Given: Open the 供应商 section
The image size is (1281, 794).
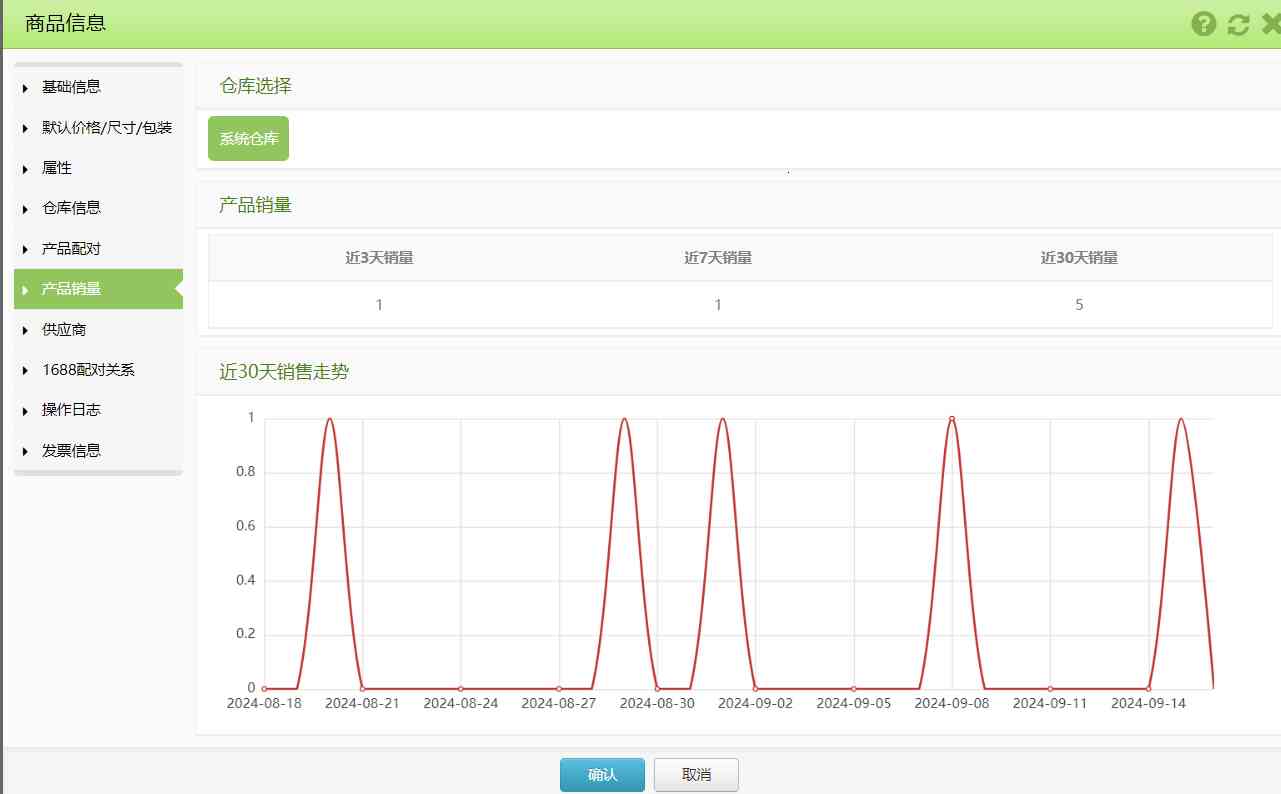Looking at the screenshot, I should point(64,330).
